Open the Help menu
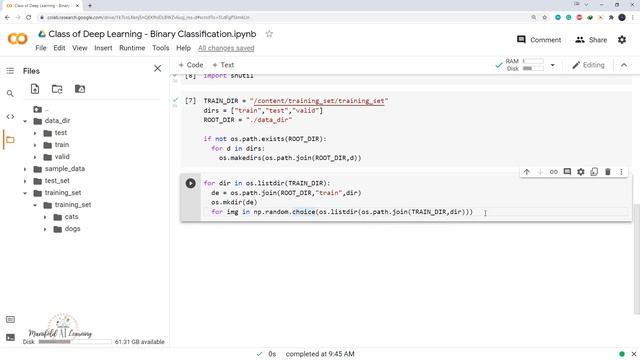Viewport: 640px width, 360px height. pyautogui.click(x=183, y=48)
